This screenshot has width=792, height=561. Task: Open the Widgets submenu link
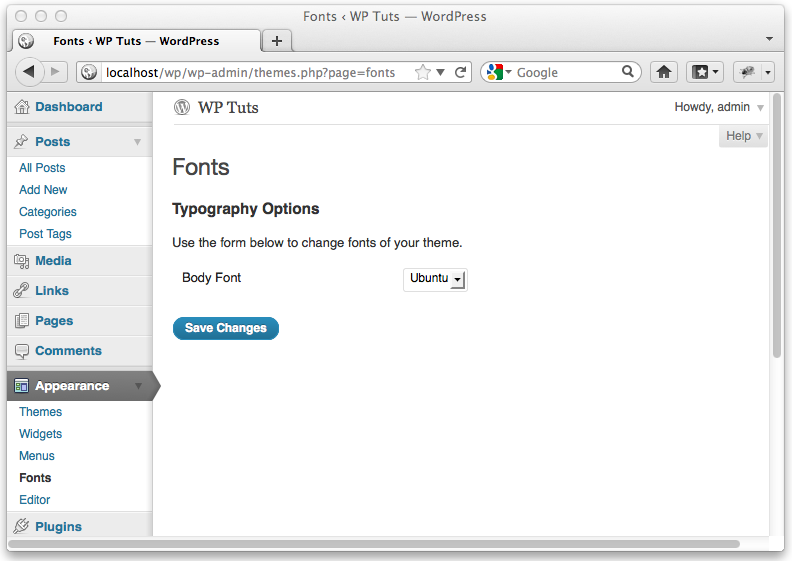(x=41, y=434)
